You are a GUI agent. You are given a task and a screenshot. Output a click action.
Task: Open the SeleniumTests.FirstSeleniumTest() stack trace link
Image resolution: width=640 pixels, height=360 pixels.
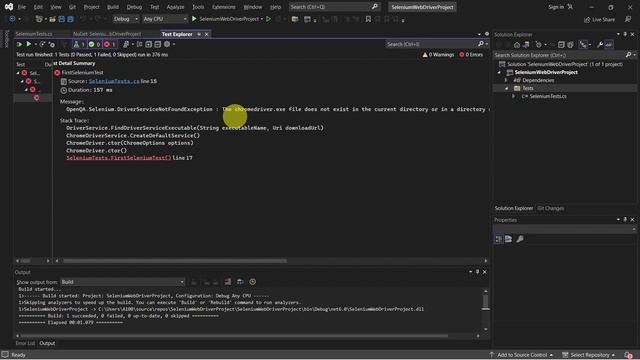119,158
